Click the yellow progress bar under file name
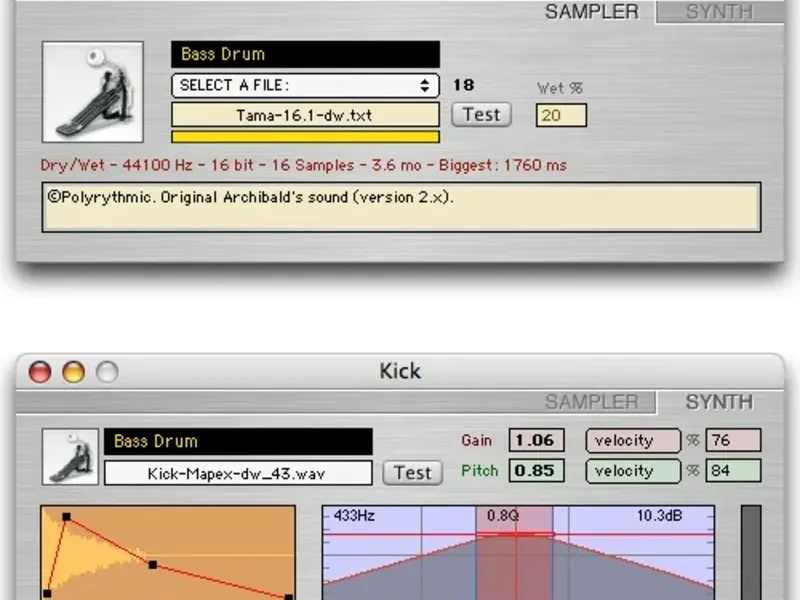The image size is (800, 600). 305,137
